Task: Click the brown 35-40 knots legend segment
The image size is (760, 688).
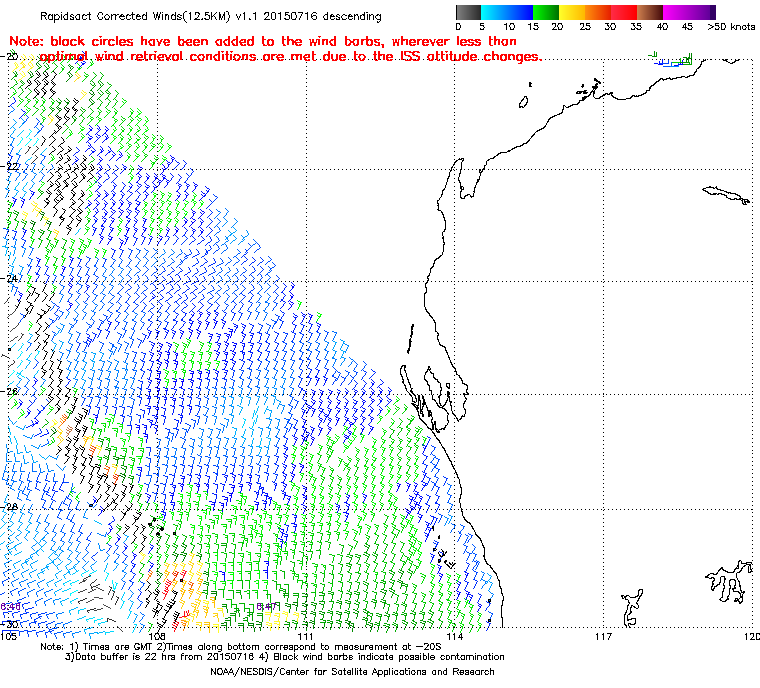Action: (650, 12)
